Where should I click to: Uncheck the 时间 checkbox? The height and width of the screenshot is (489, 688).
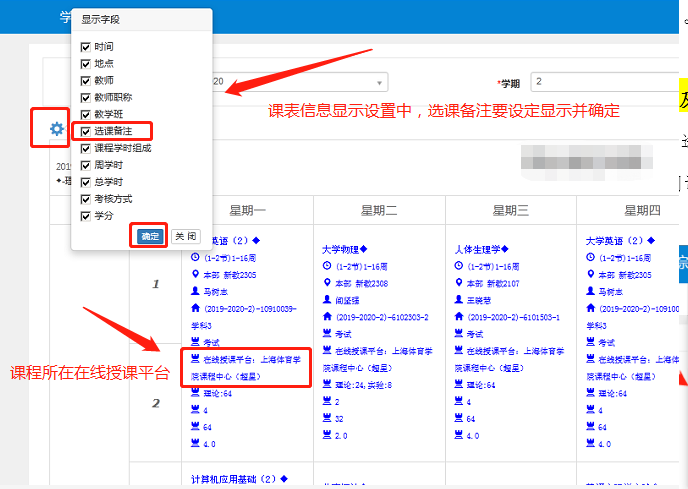click(86, 47)
